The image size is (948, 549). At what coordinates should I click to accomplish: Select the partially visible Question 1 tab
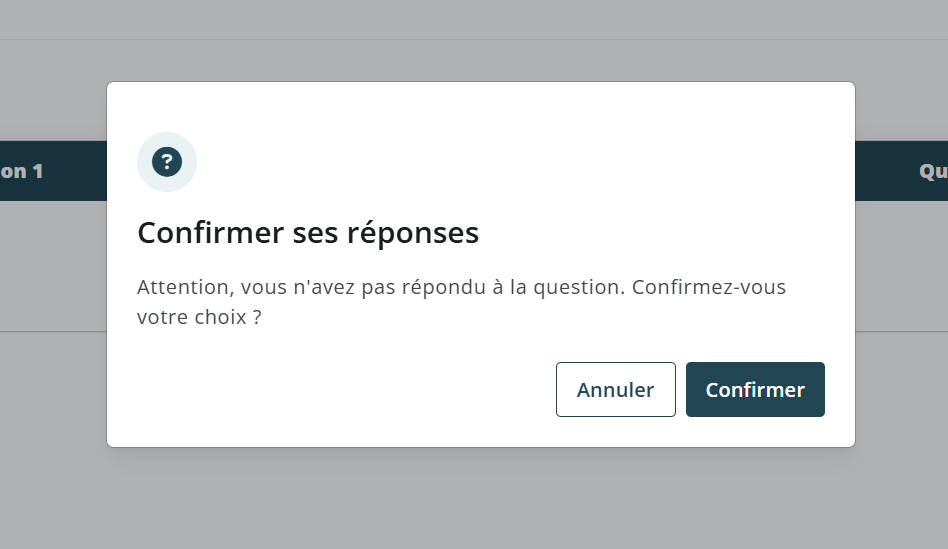click(22, 171)
